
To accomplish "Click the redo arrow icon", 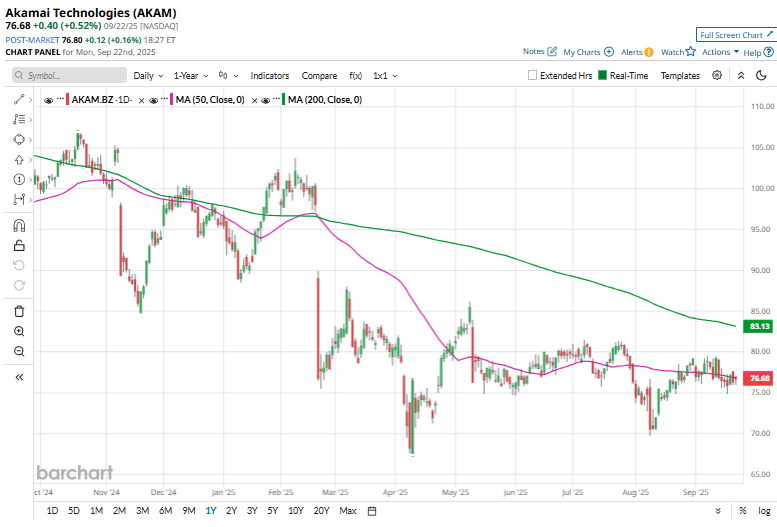I will tap(19, 285).
